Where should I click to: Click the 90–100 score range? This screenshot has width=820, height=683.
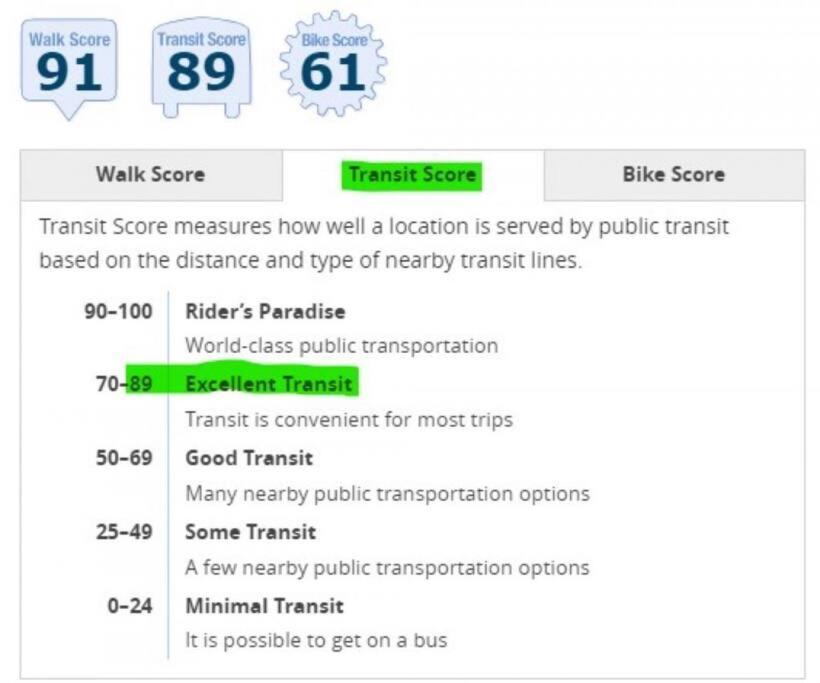[118, 311]
